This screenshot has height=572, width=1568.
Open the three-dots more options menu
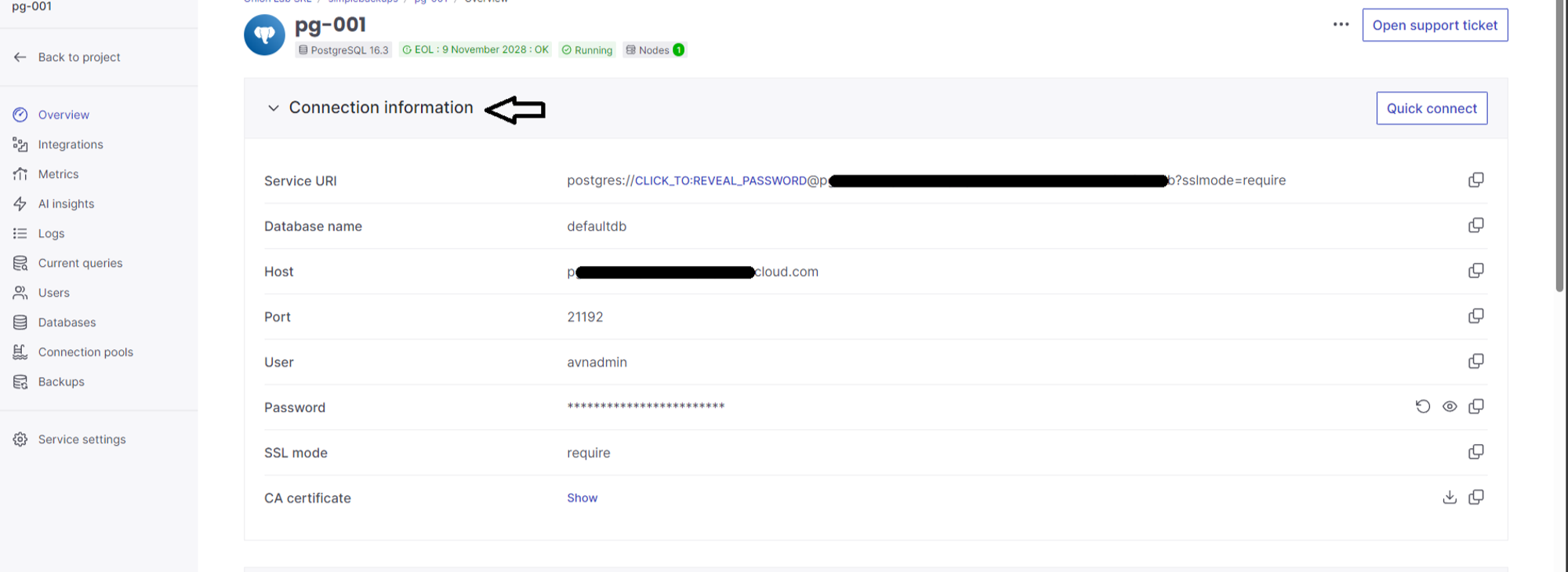[1341, 24]
